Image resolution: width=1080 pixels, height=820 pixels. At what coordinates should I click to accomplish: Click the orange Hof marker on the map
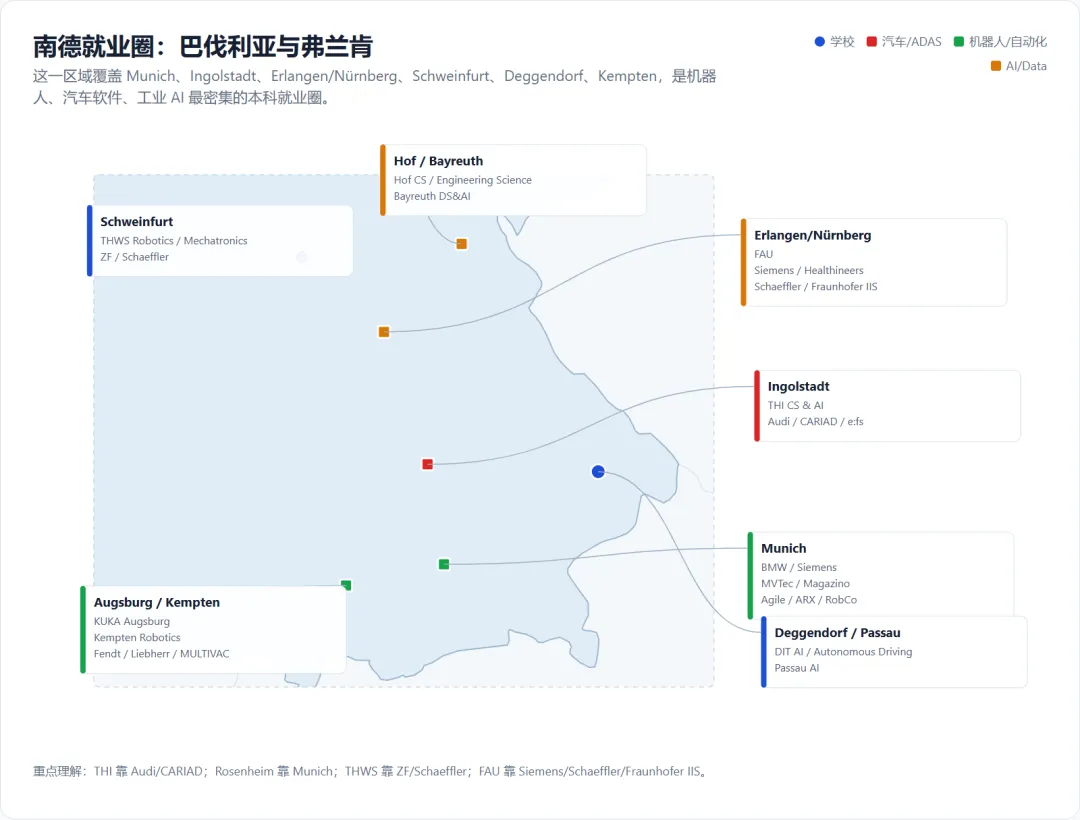(461, 244)
